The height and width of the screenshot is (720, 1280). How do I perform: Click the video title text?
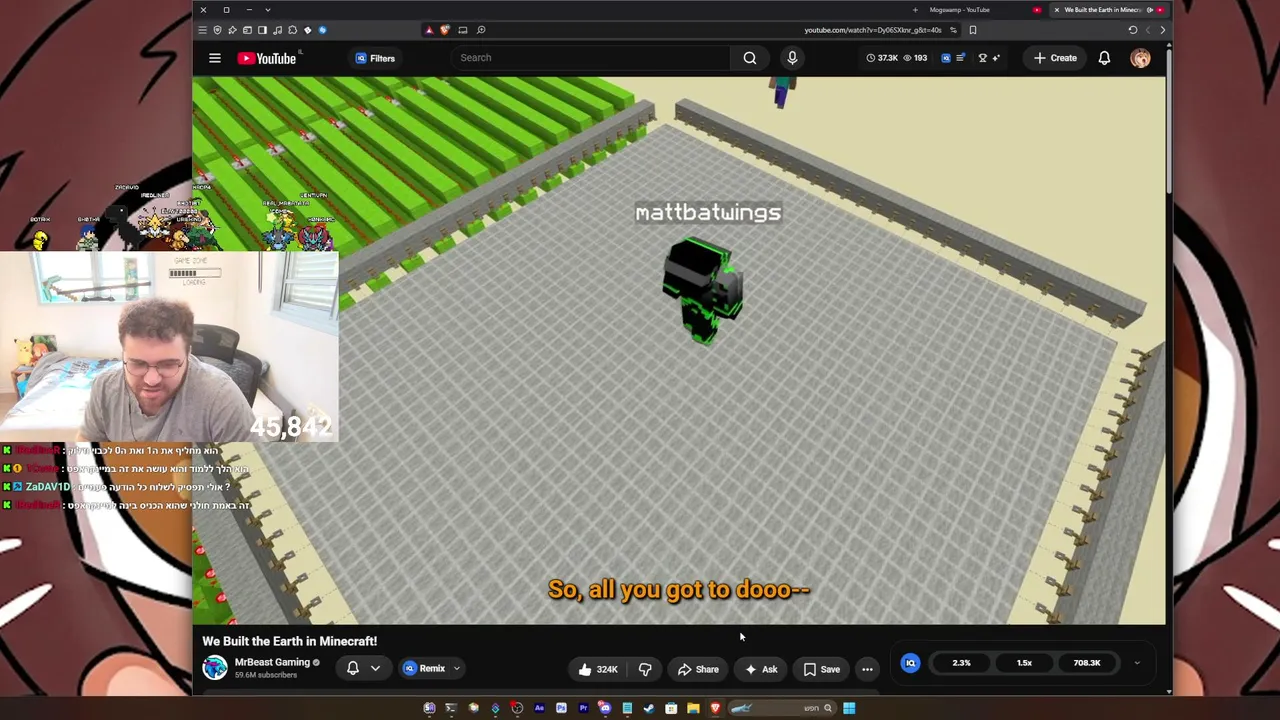pos(290,641)
